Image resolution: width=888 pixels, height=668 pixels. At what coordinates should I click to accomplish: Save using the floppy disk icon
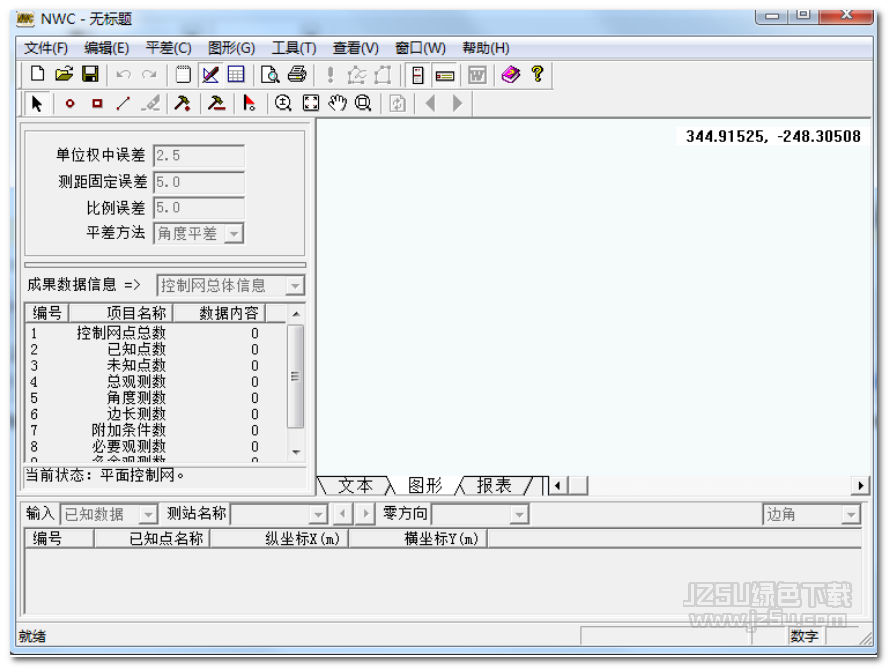click(91, 74)
